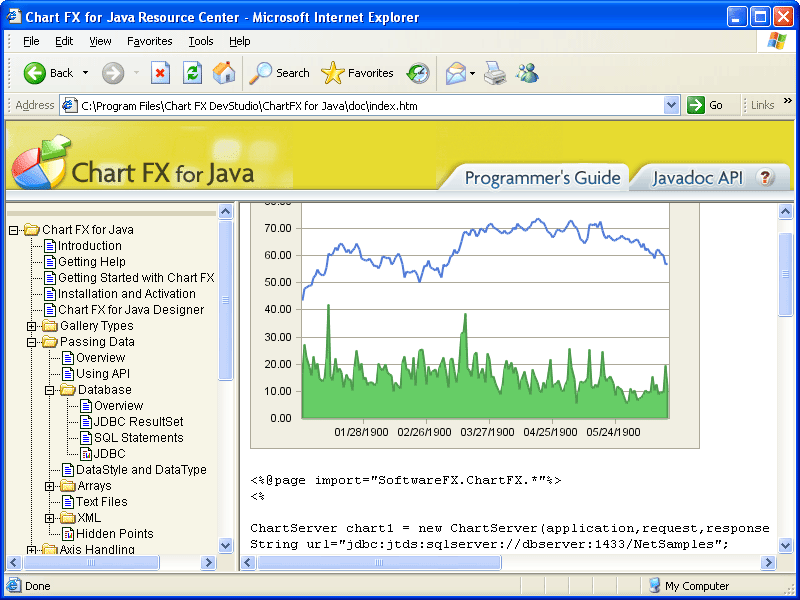Screen dimensions: 800x600
Task: Click the Search toolbar button
Action: point(280,73)
